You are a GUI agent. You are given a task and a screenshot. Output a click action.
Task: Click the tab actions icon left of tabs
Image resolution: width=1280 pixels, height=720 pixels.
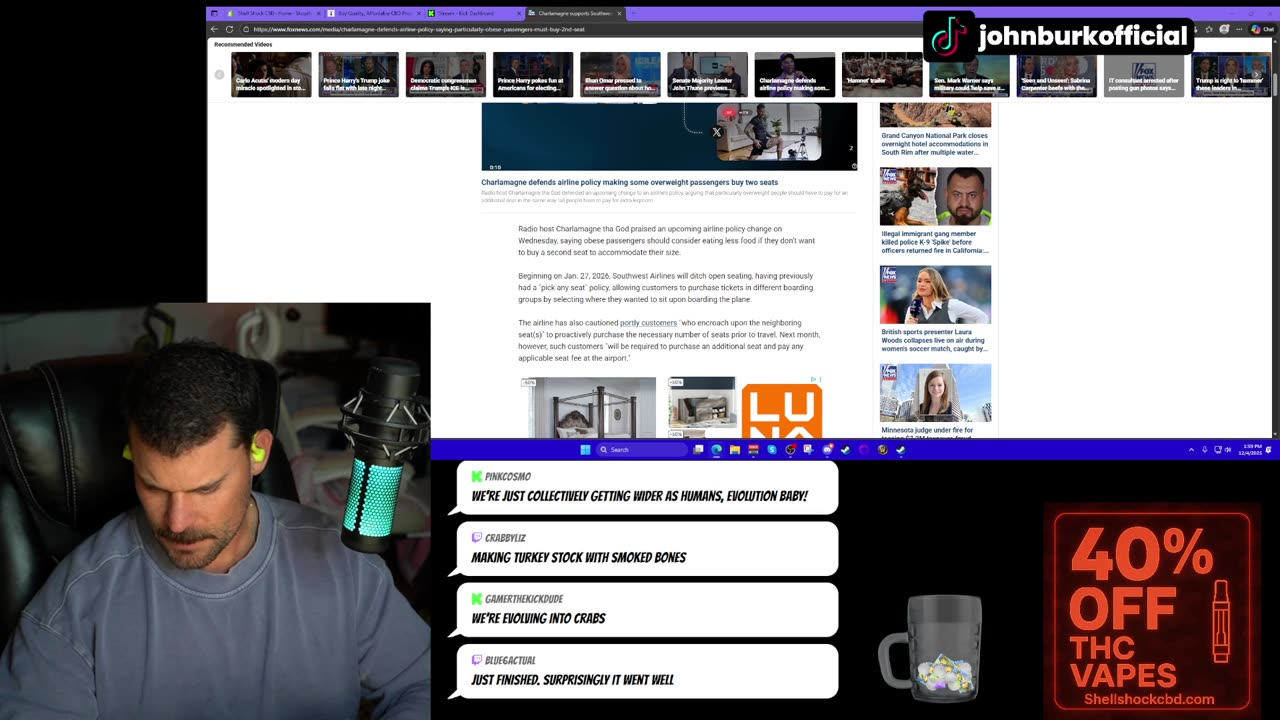tap(214, 13)
